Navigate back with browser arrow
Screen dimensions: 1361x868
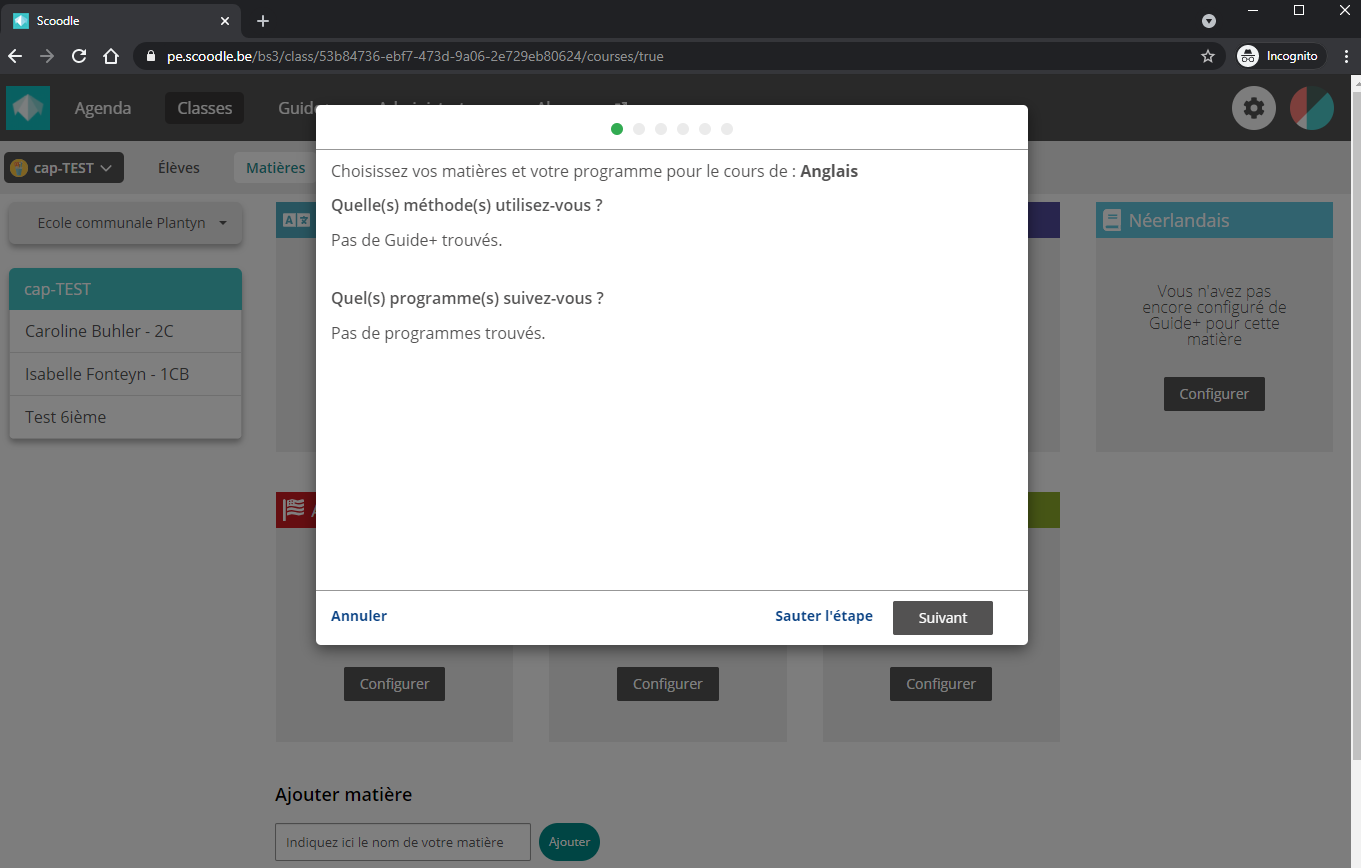[15, 56]
